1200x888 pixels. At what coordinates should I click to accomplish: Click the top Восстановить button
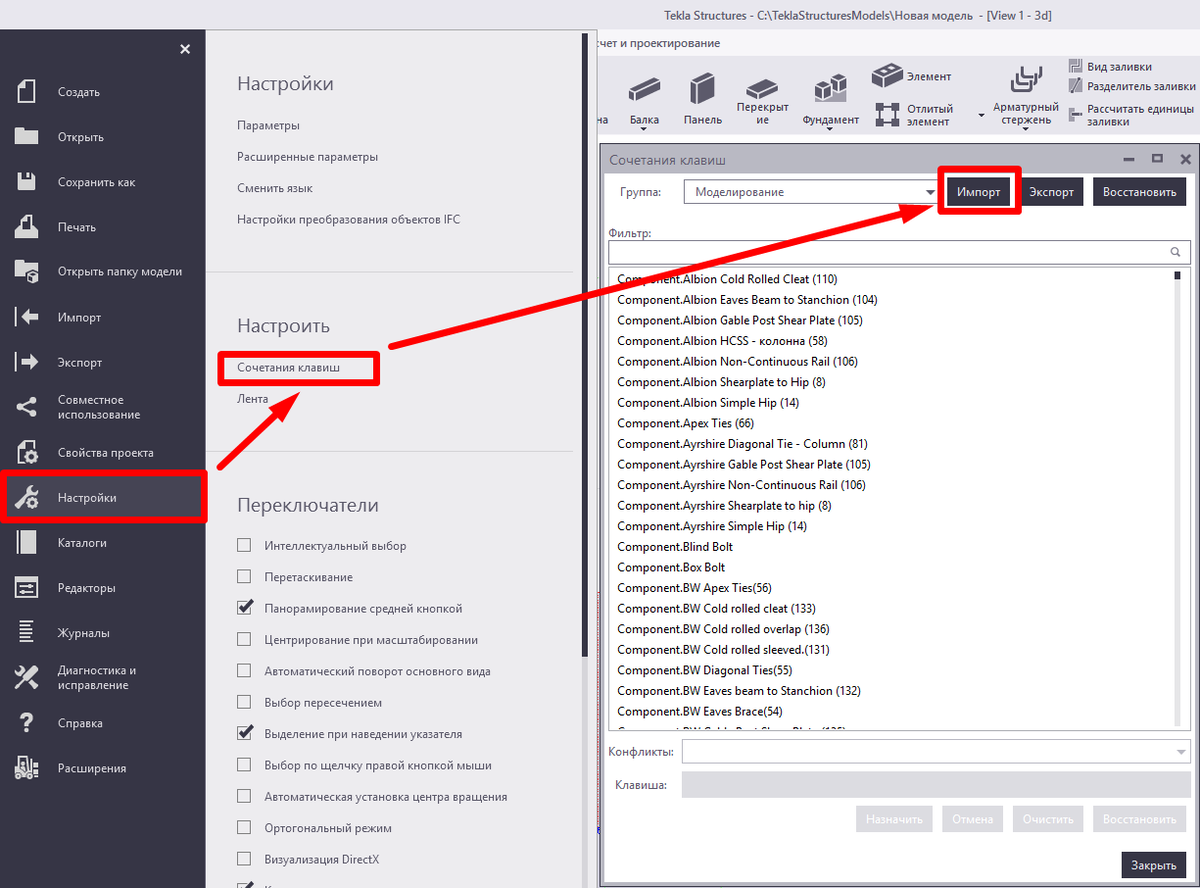[x=1139, y=192]
